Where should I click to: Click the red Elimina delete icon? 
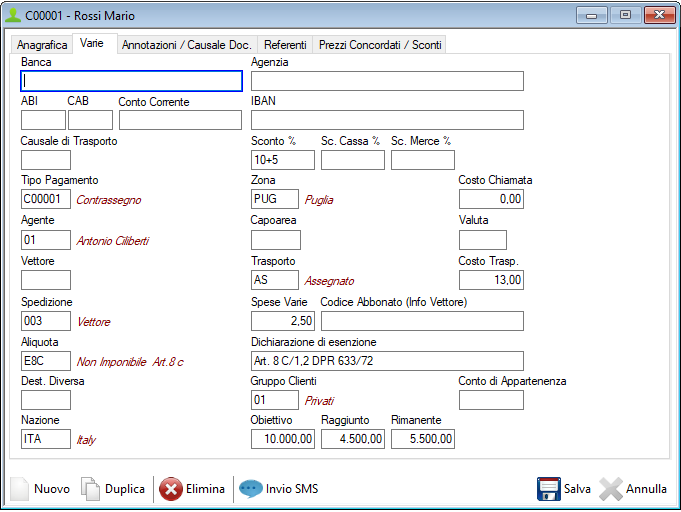(171, 489)
